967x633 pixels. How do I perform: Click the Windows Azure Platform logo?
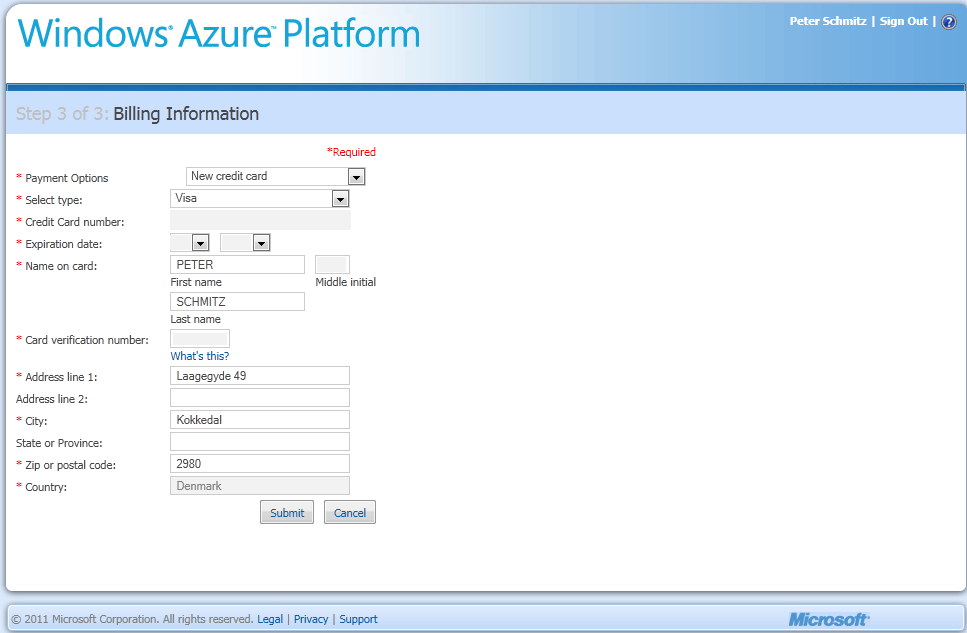pyautogui.click(x=219, y=33)
